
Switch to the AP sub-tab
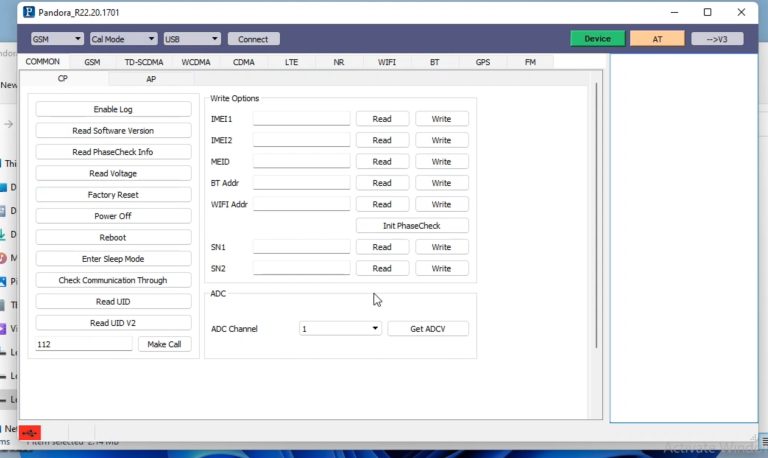[x=151, y=79]
